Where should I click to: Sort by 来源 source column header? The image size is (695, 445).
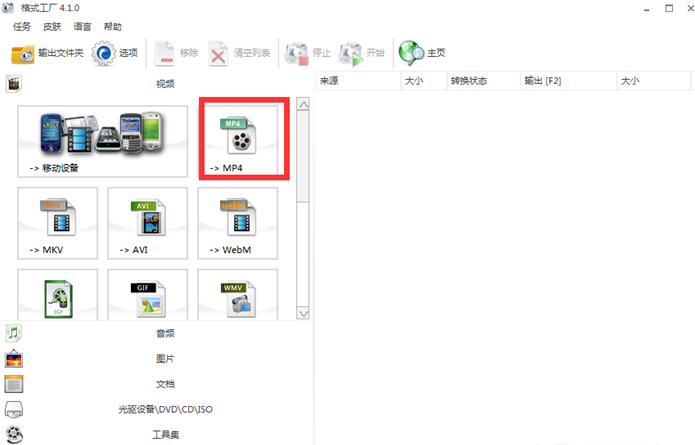point(359,81)
